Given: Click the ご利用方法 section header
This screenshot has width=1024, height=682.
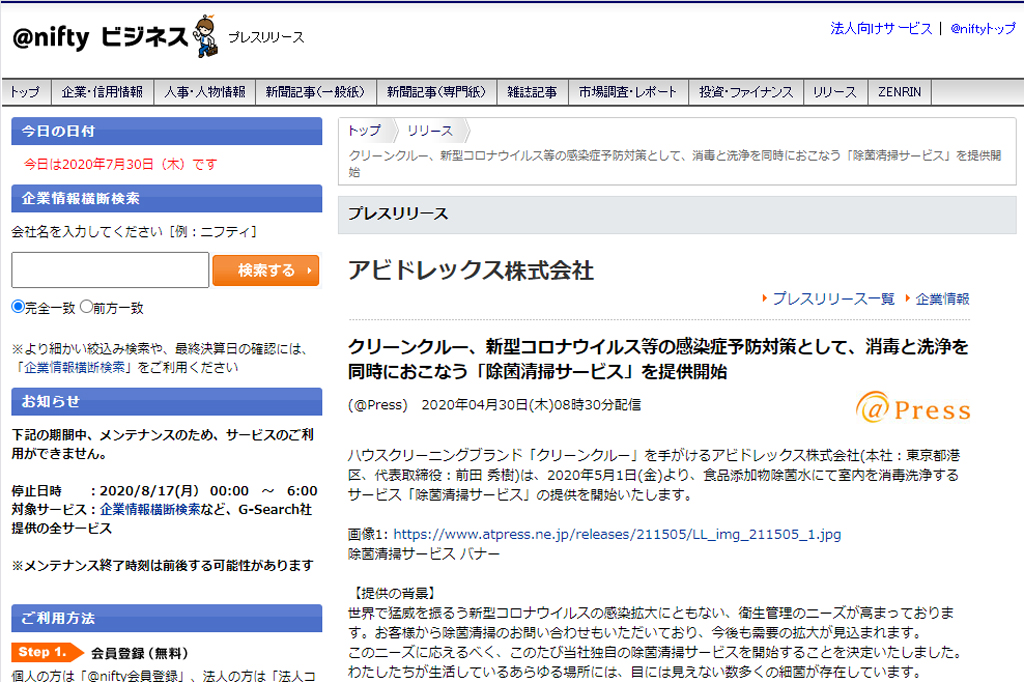Looking at the screenshot, I should tap(167, 618).
